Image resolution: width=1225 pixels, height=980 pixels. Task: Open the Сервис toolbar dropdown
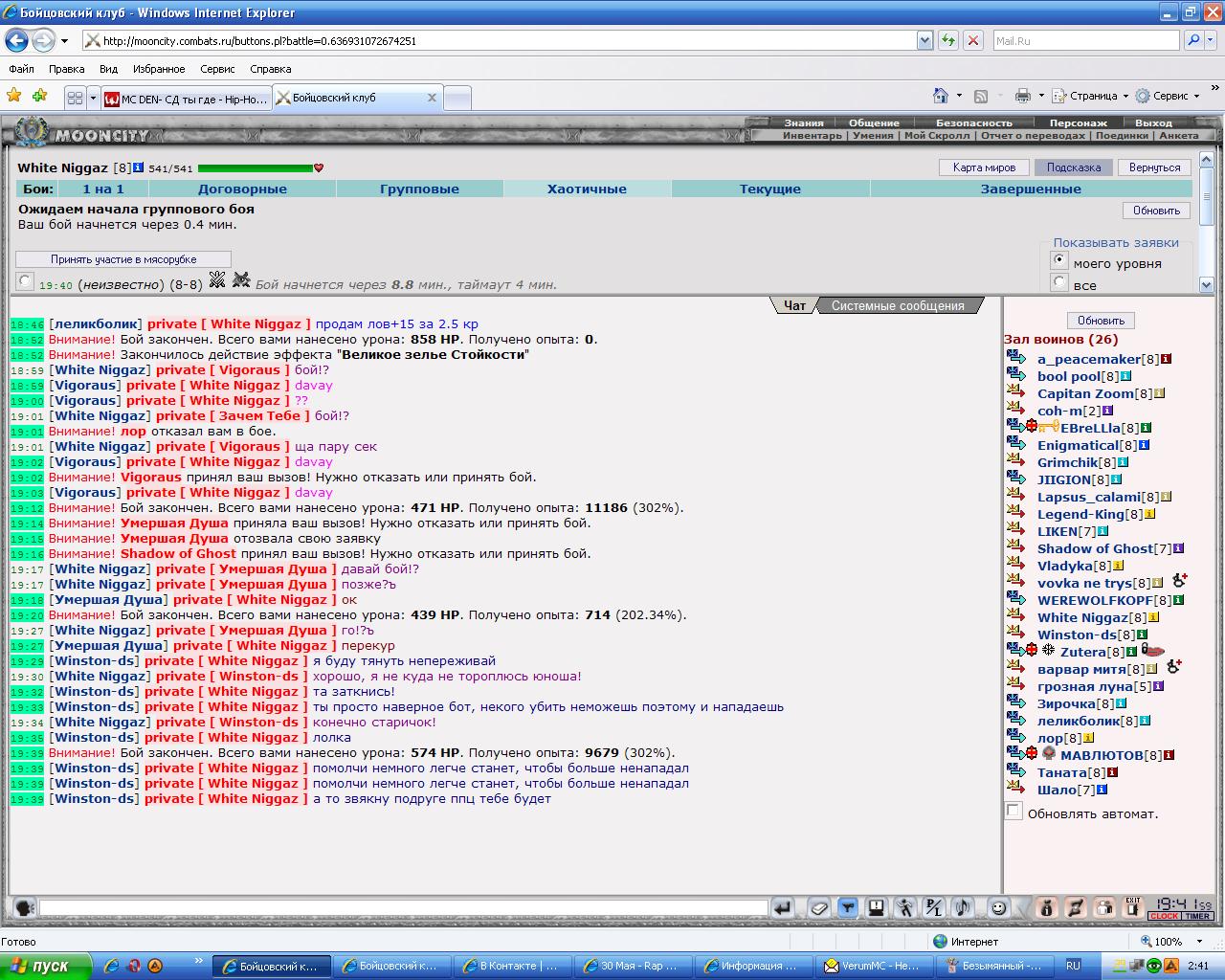click(1168, 96)
